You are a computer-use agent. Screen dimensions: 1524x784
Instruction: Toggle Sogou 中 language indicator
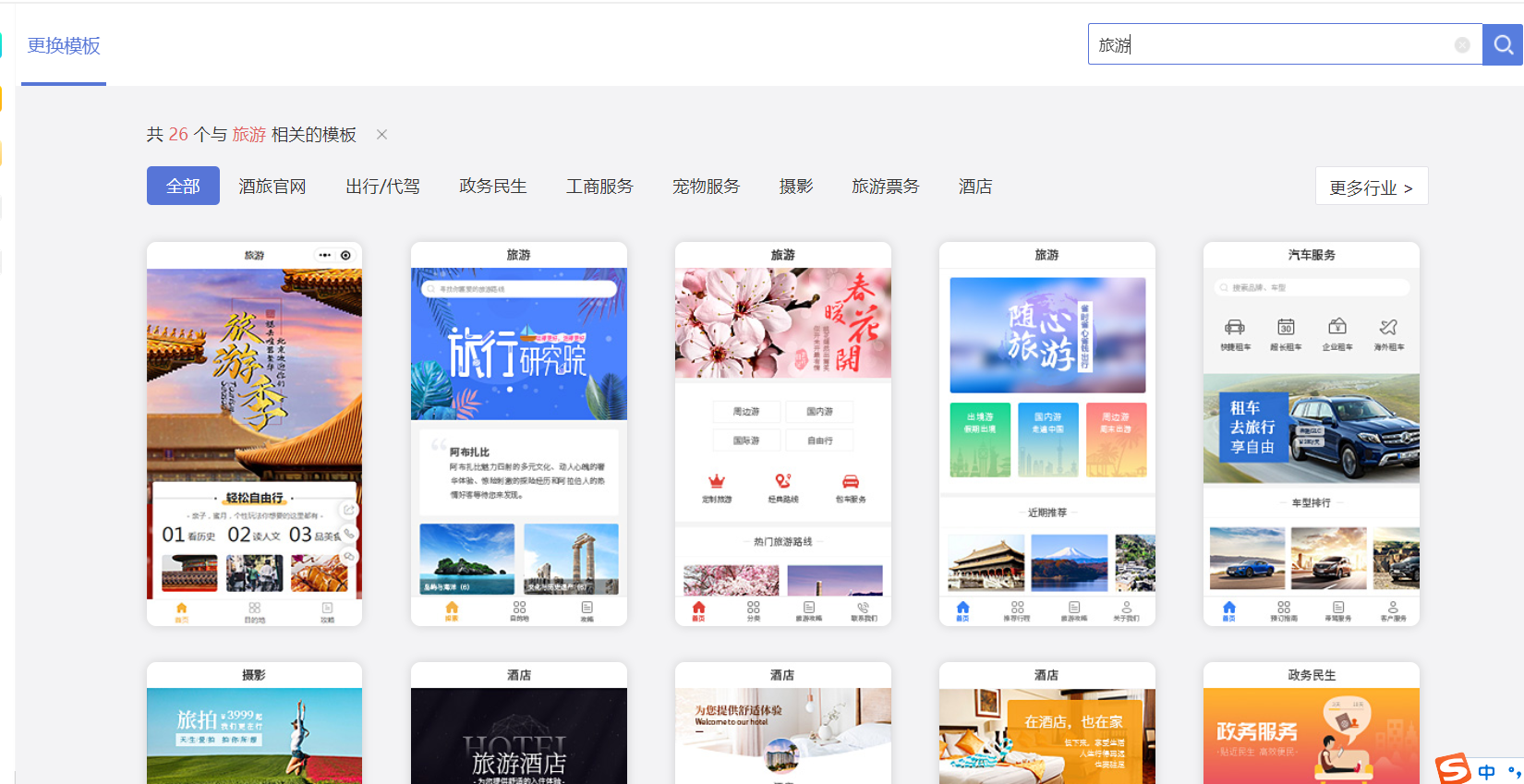click(x=1486, y=772)
